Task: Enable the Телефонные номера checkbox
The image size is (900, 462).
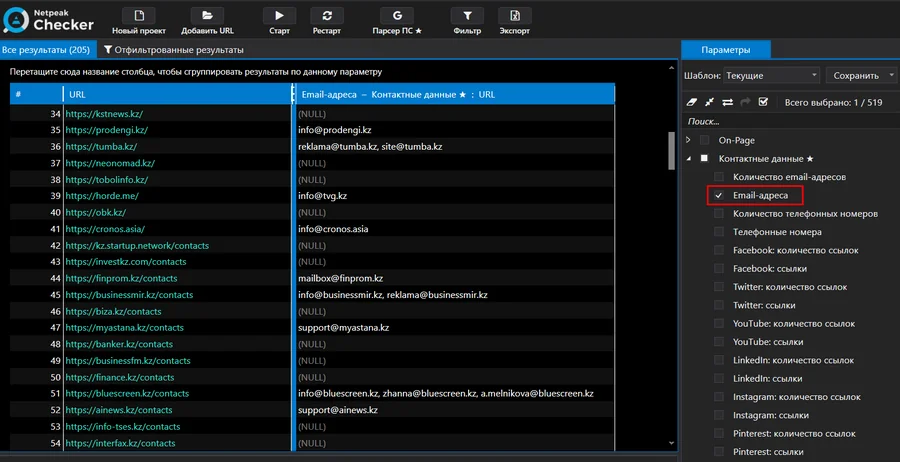Action: coord(719,232)
